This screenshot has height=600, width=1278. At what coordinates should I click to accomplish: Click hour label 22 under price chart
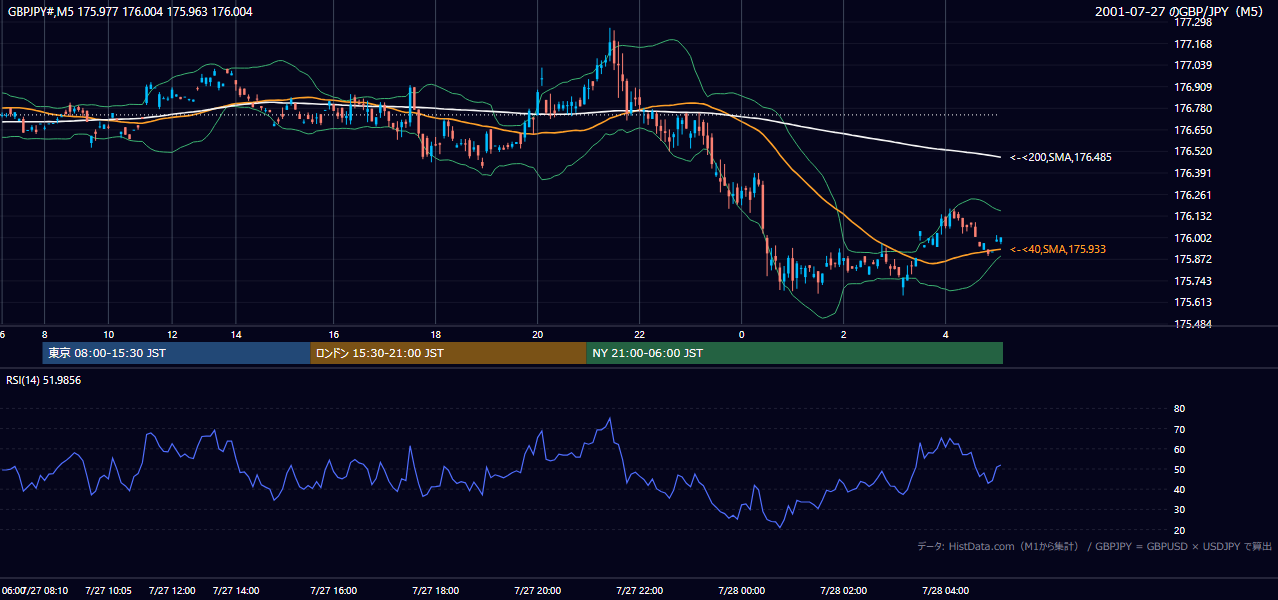coord(640,334)
